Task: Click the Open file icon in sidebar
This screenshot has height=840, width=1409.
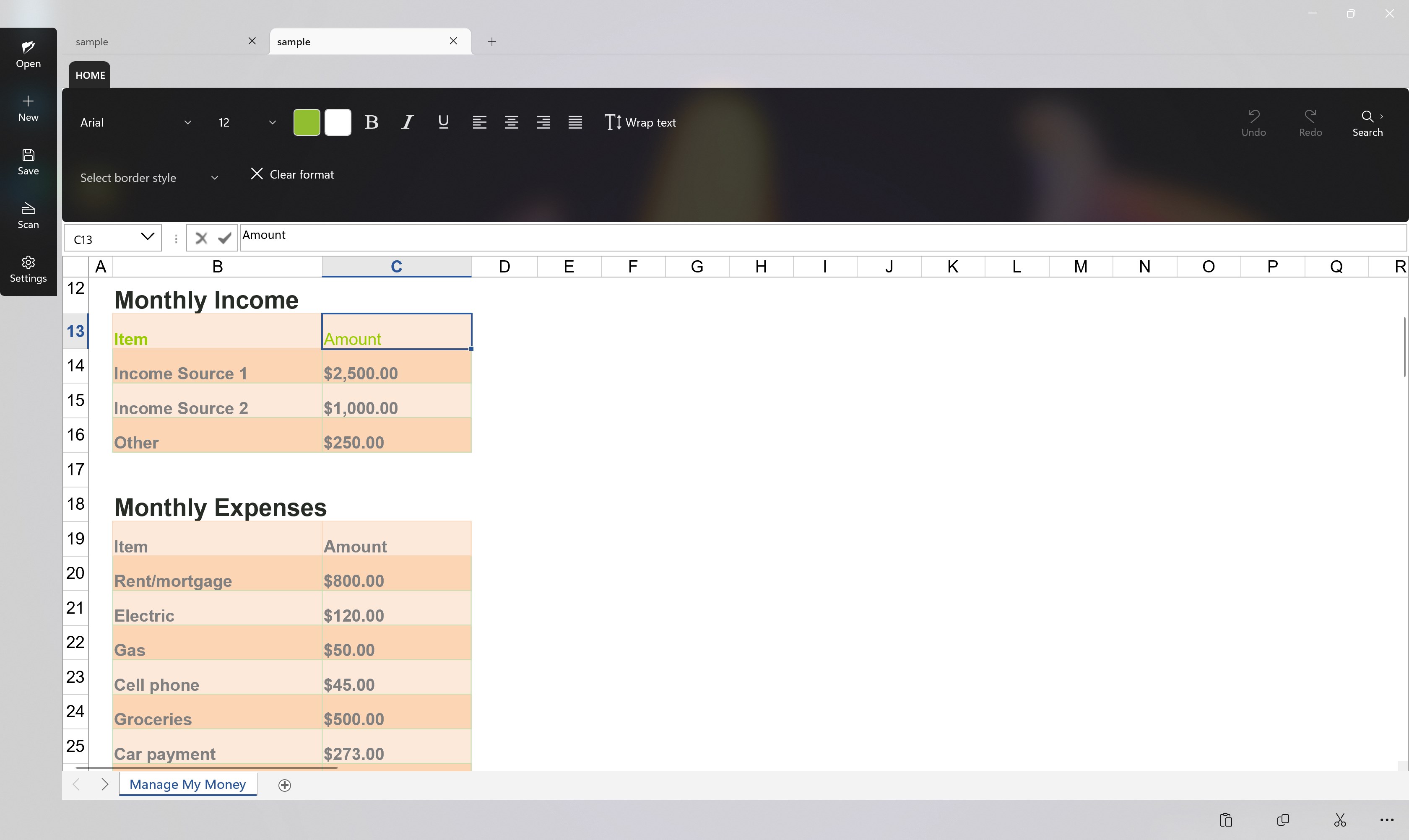Action: pos(29,47)
